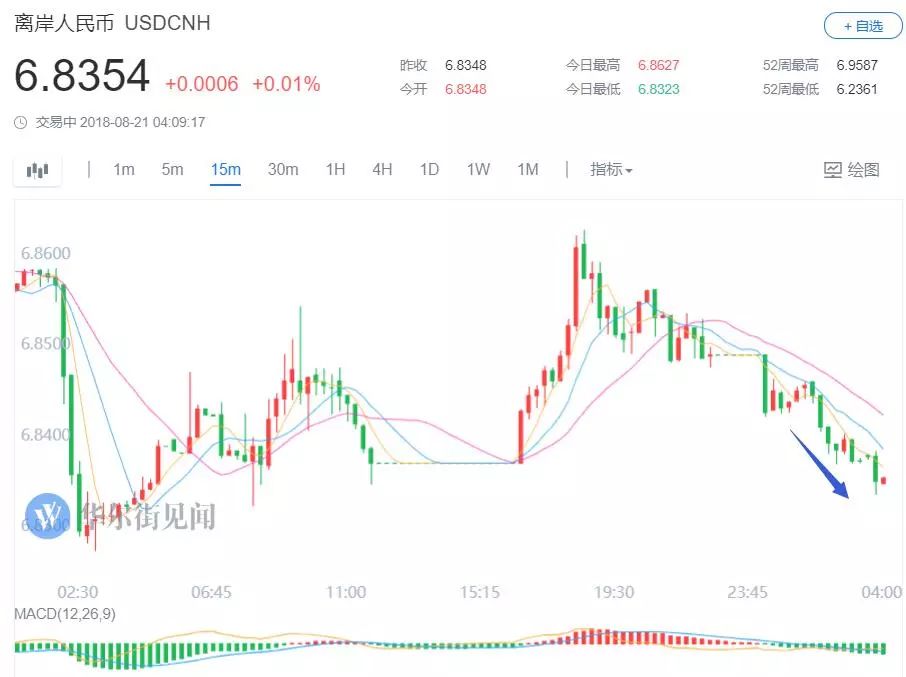Click the 52-week low 6.2361

(x=857, y=90)
